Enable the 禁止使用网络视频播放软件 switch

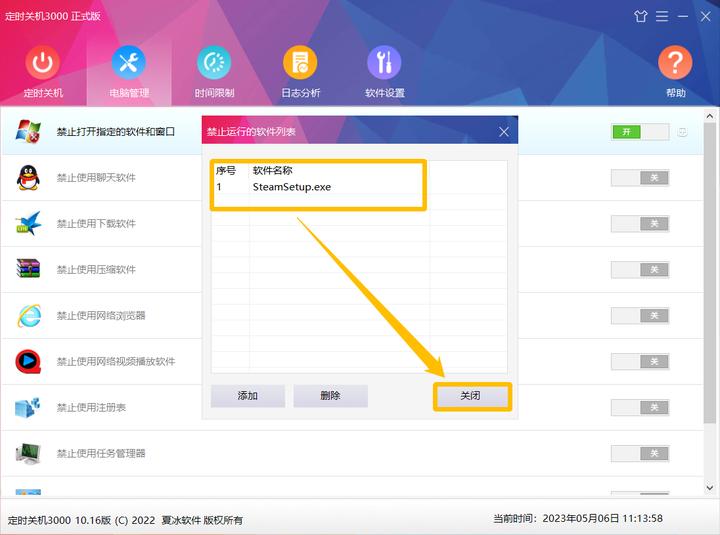tap(640, 361)
